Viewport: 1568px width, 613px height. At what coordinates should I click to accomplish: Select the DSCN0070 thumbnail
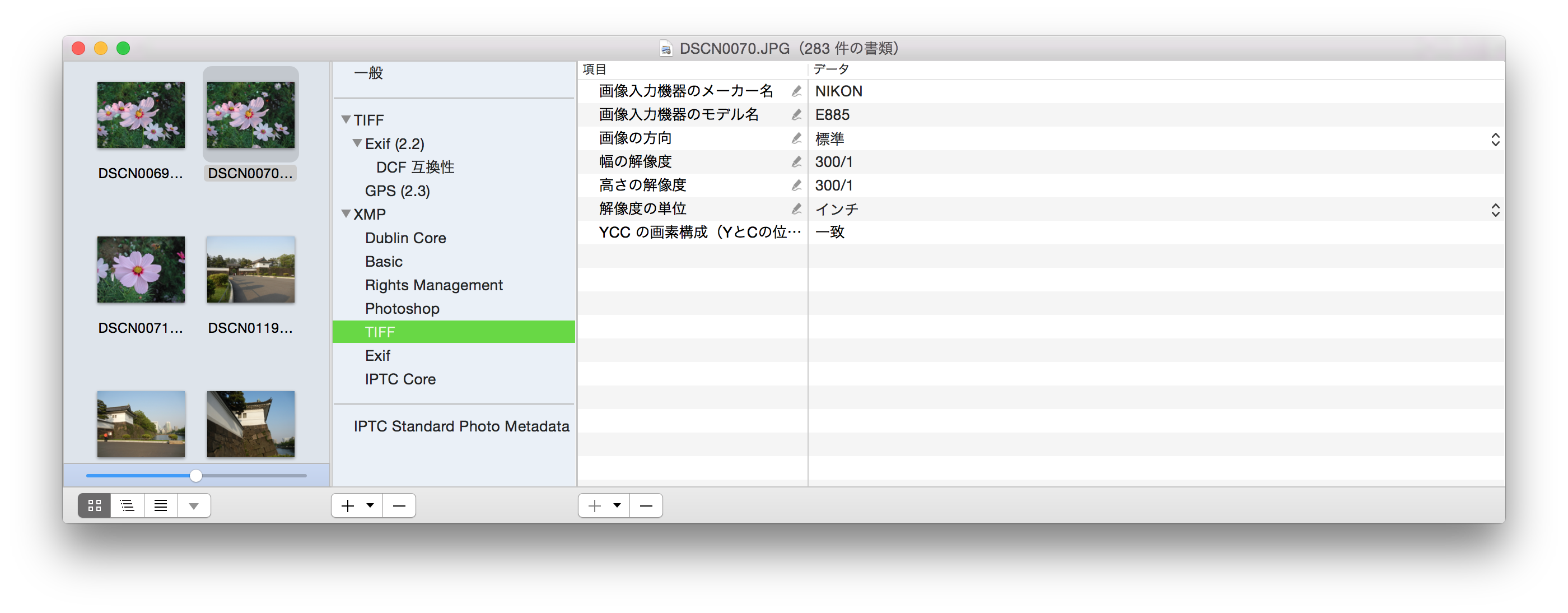point(250,115)
